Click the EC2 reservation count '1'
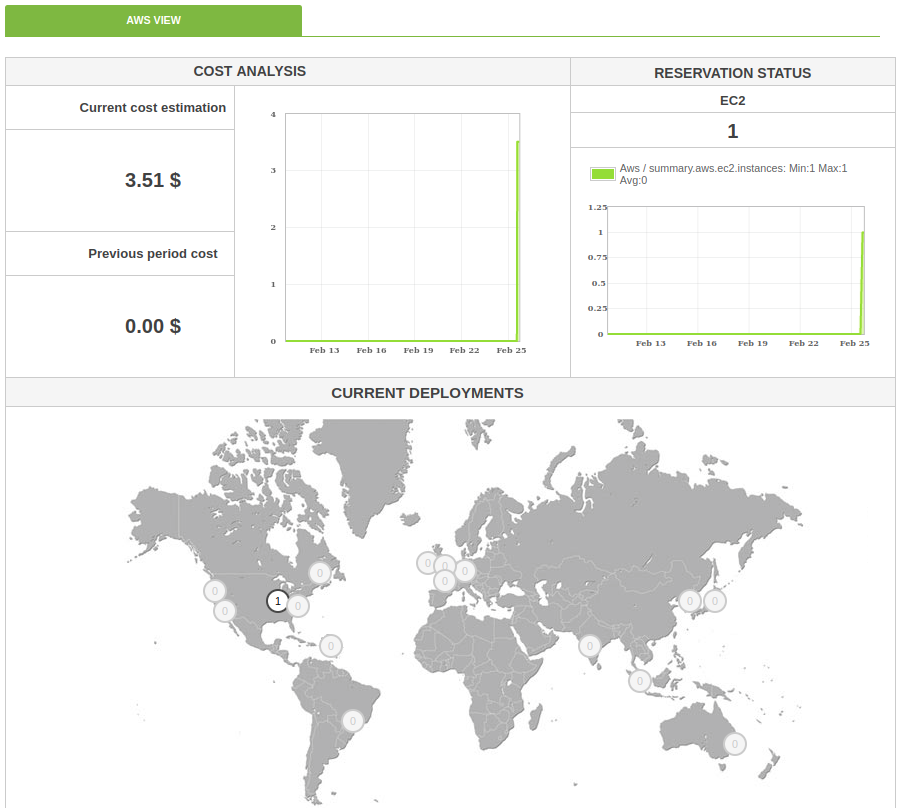This screenshot has height=808, width=900. 732,131
